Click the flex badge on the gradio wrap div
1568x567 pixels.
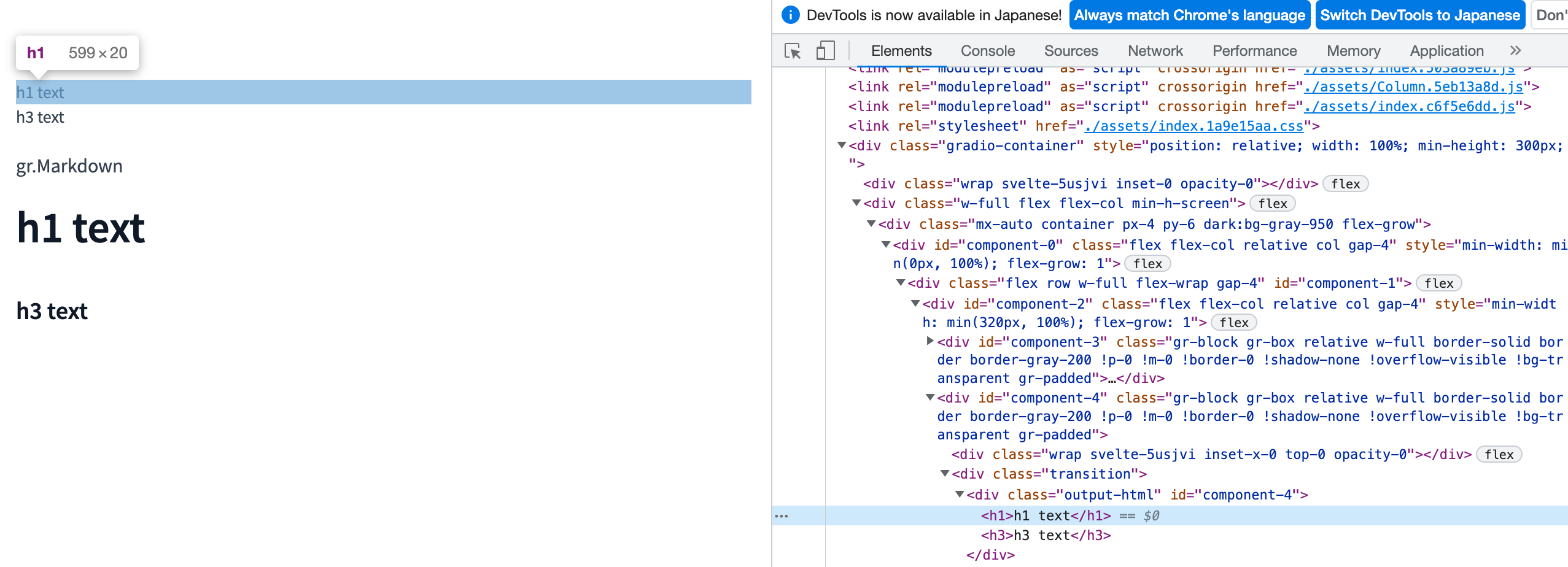coord(1345,183)
